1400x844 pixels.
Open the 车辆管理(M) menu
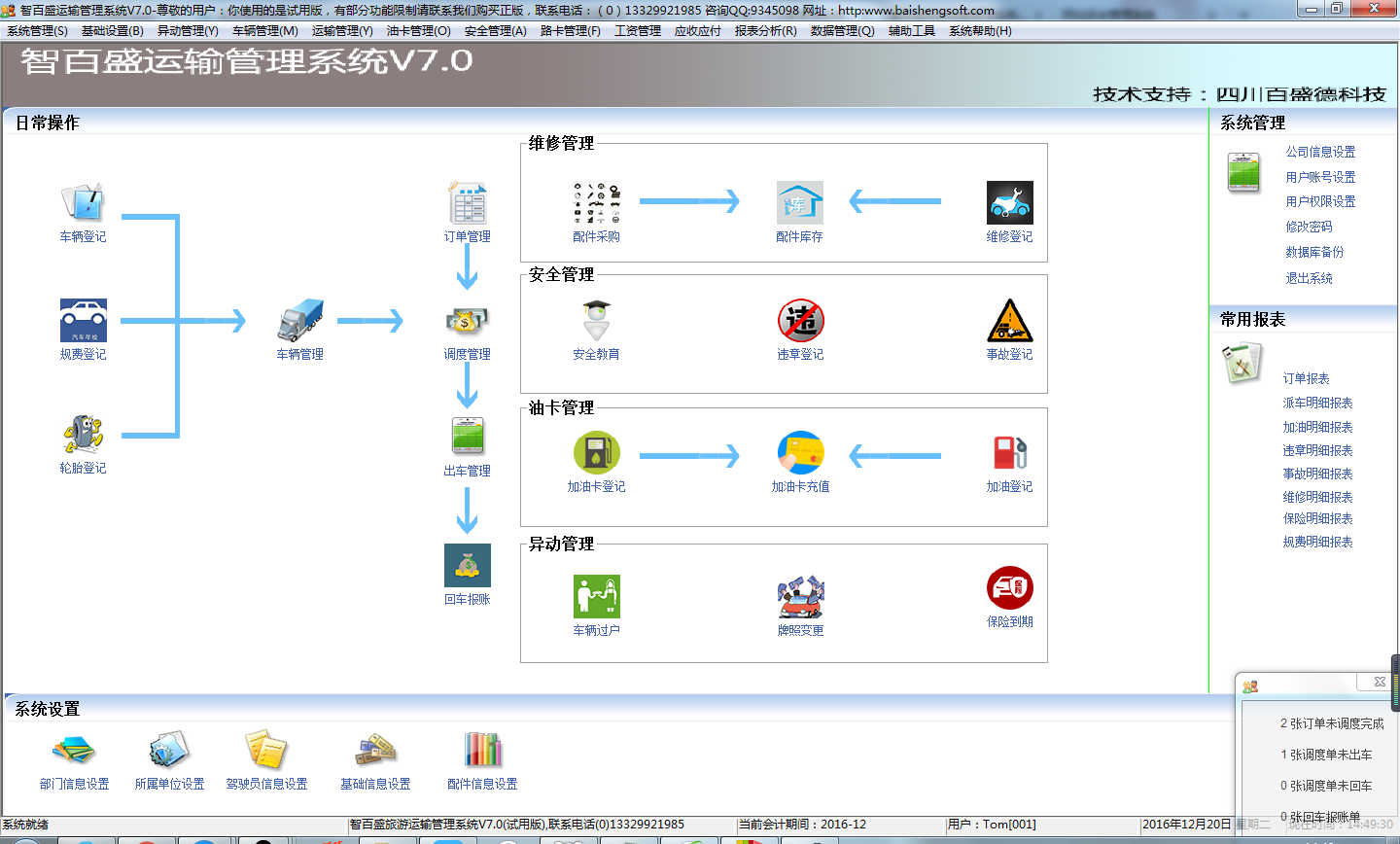point(265,31)
